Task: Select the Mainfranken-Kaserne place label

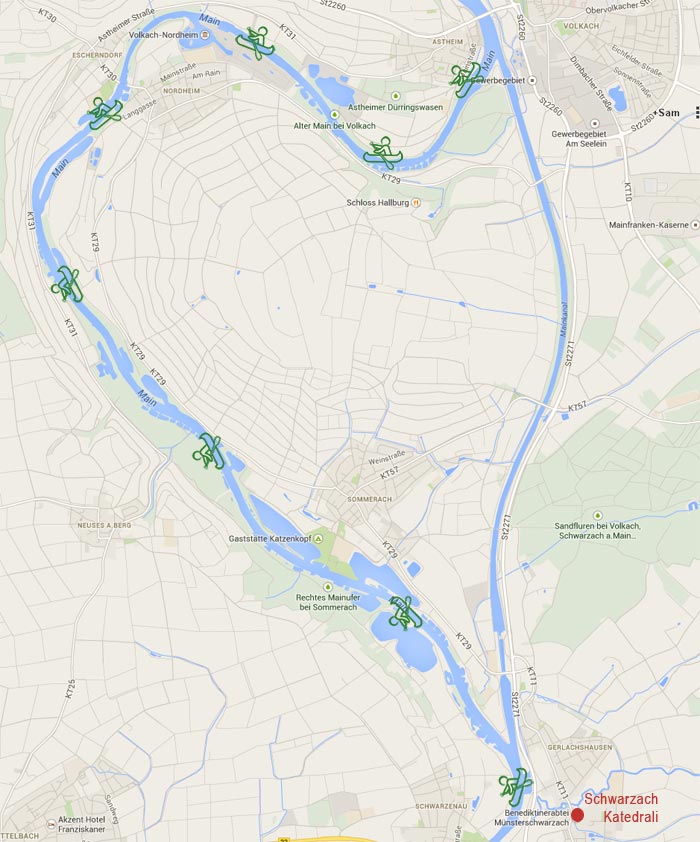Action: tap(648, 224)
